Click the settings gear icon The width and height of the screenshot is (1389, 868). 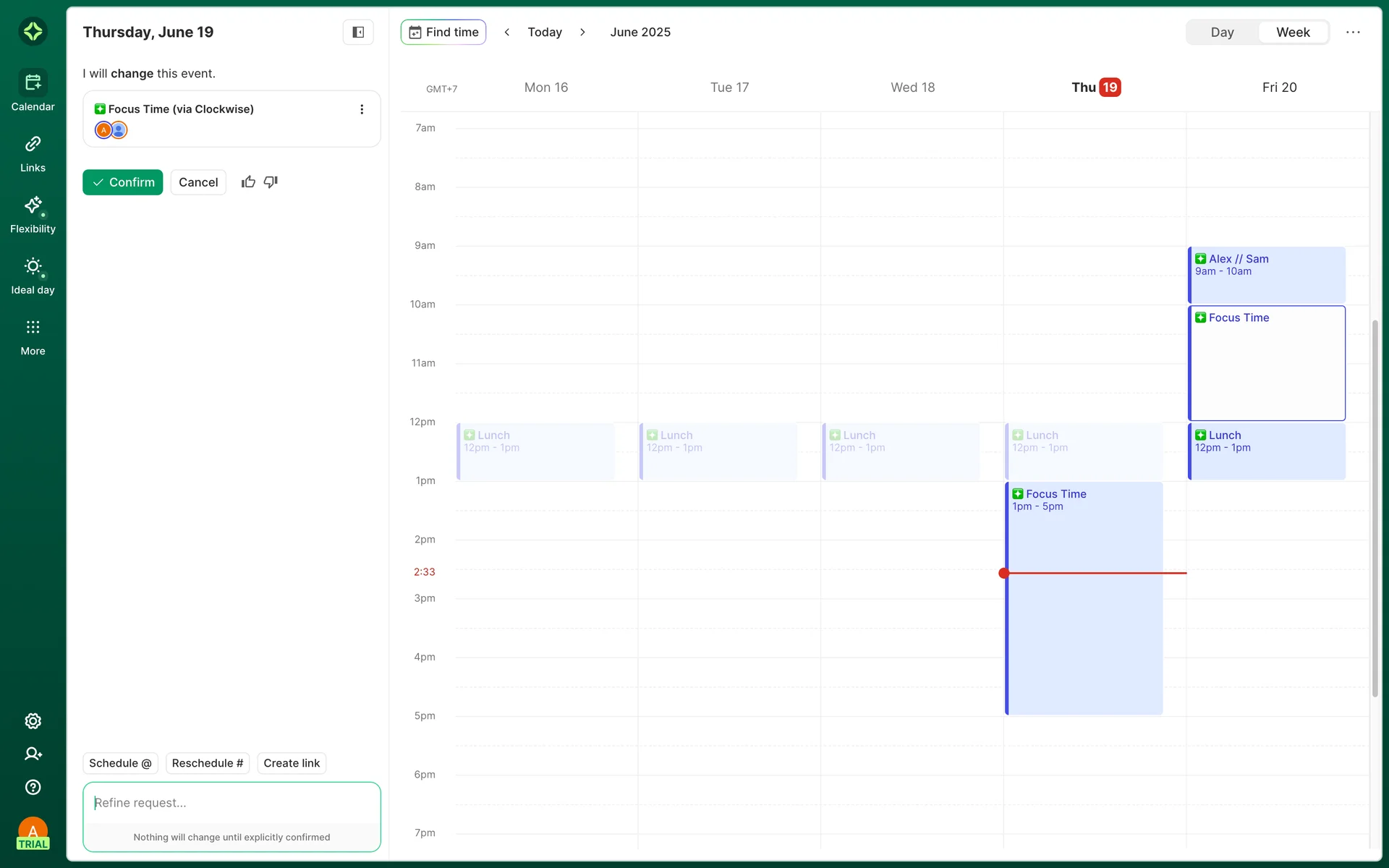(x=33, y=721)
